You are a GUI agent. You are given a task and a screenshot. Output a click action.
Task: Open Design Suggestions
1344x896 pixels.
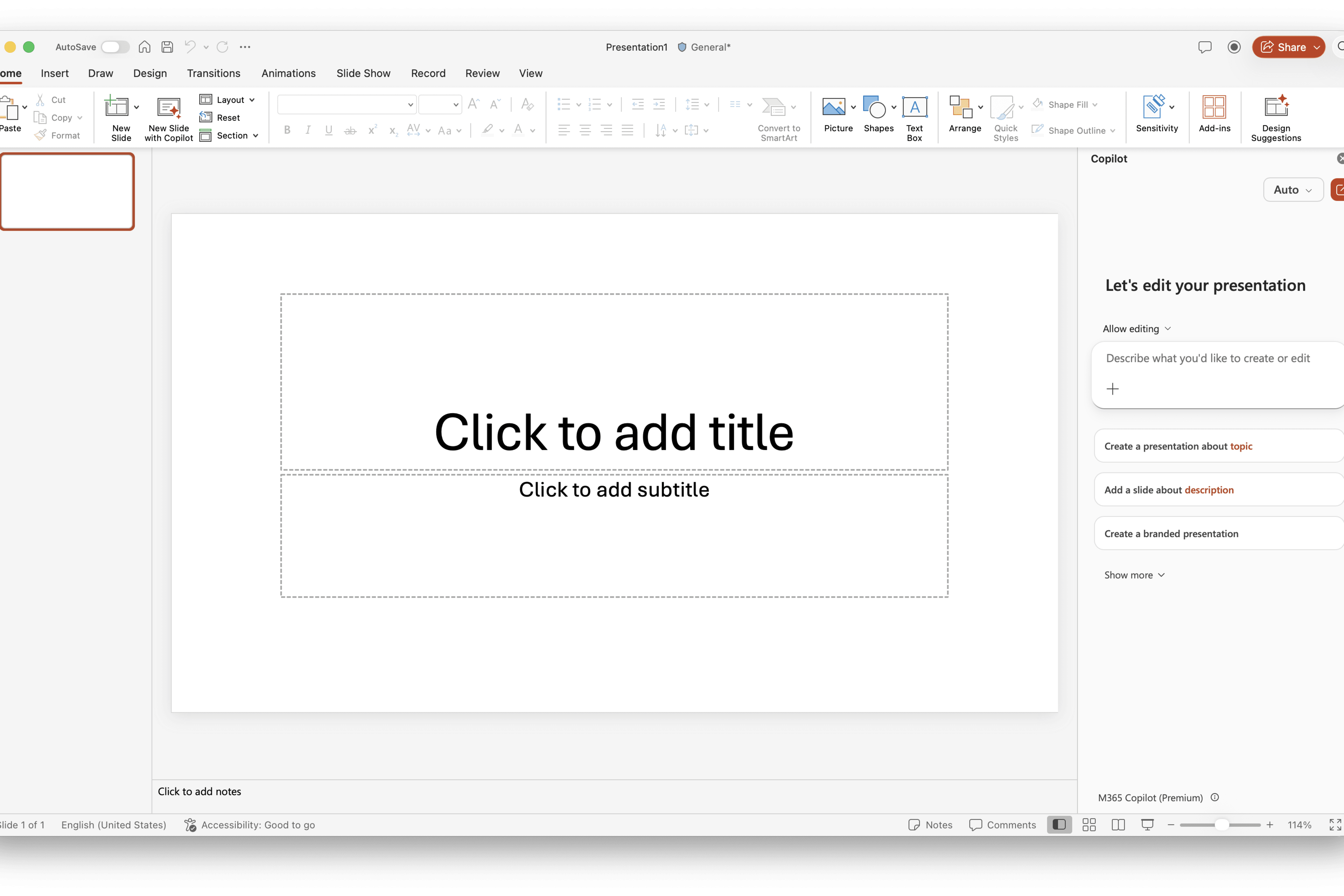pos(1275,118)
